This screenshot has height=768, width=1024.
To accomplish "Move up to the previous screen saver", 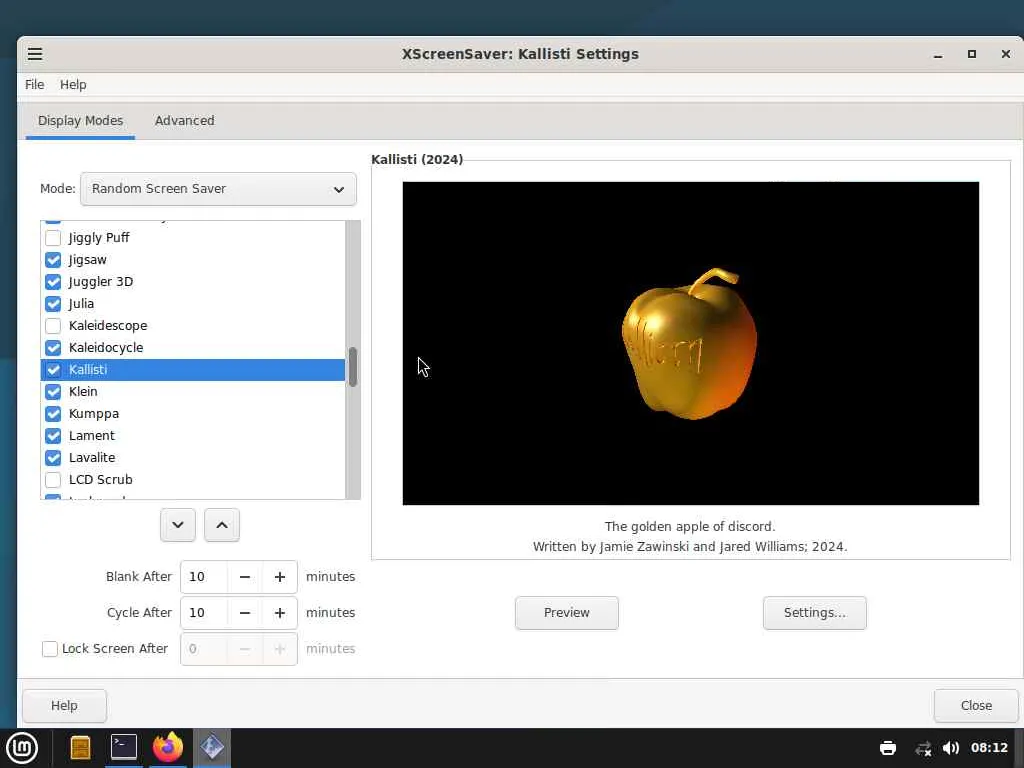I will point(222,525).
